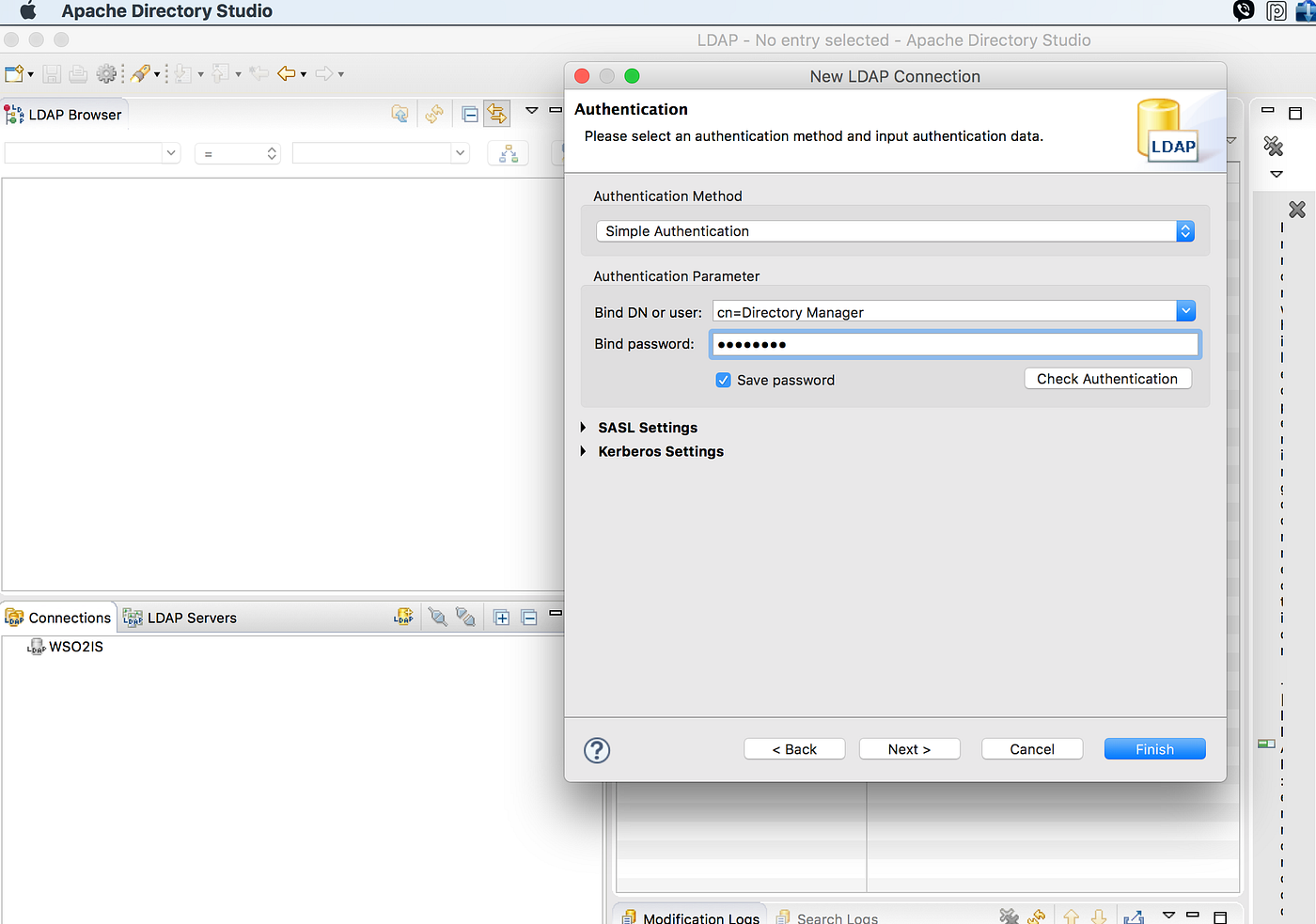1316x924 pixels.
Task: Click the Check Authentication button
Action: pos(1107,379)
